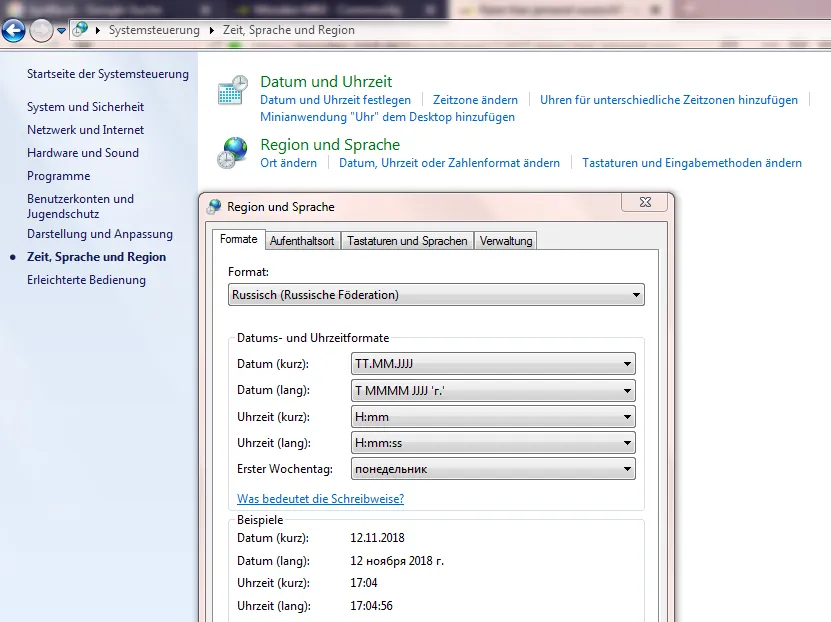Click the Region und Sprache globe icon
Screen dimensions: 831x622
pyautogui.click(x=233, y=153)
